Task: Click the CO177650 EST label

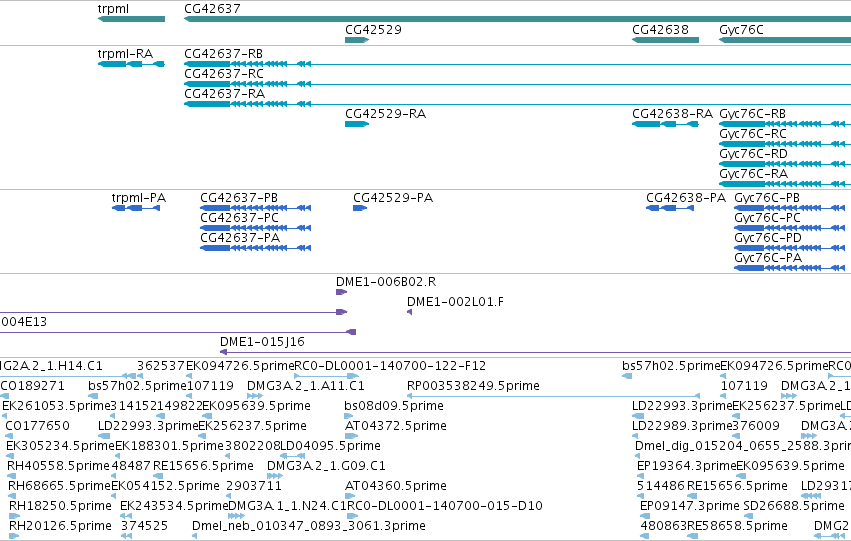Action: point(37,427)
